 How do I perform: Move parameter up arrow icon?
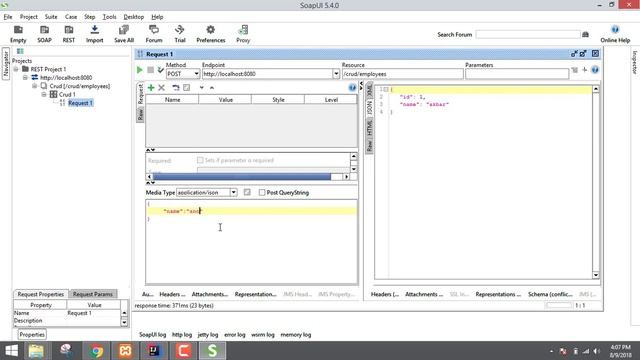pyautogui.click(x=212, y=88)
